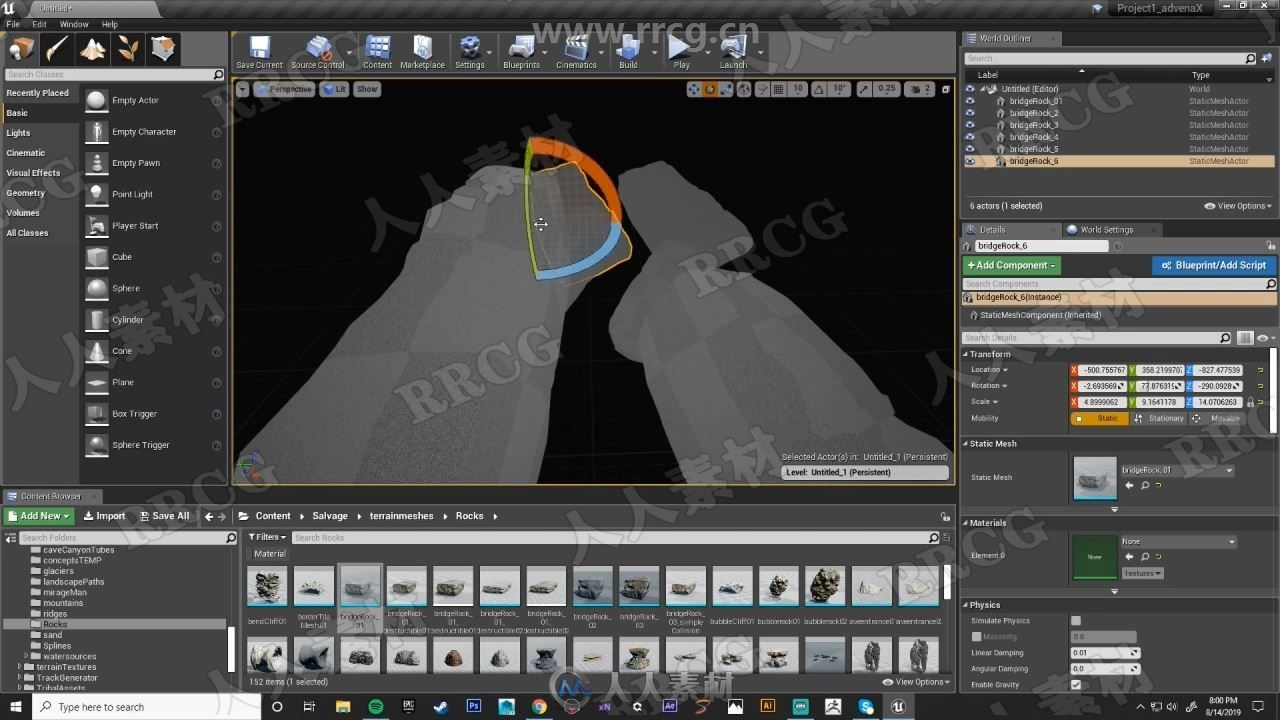Open Content browser toolbar icon
The image size is (1280, 720).
coord(377,52)
